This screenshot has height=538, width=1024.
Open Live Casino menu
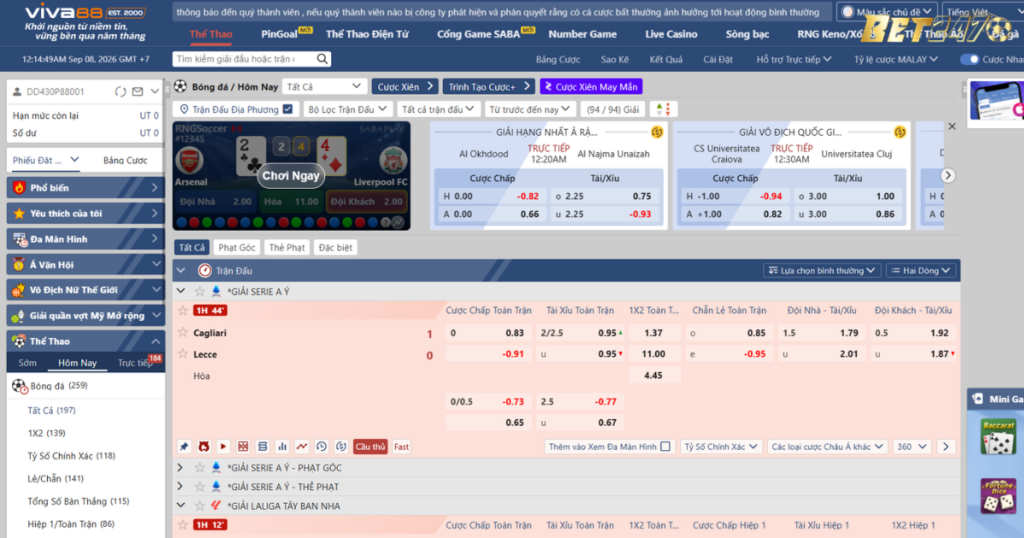tap(671, 34)
